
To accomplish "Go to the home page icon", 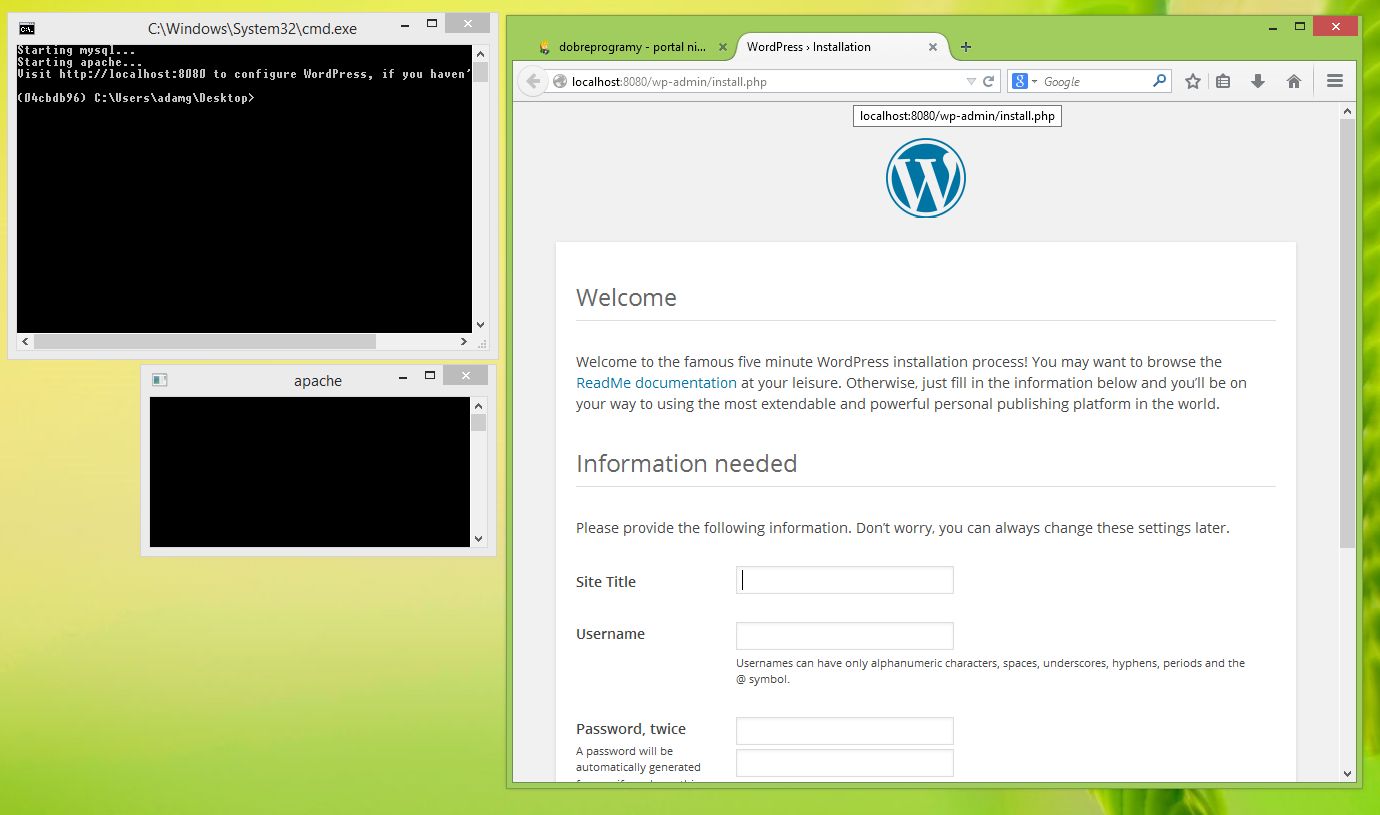I will pos(1294,82).
